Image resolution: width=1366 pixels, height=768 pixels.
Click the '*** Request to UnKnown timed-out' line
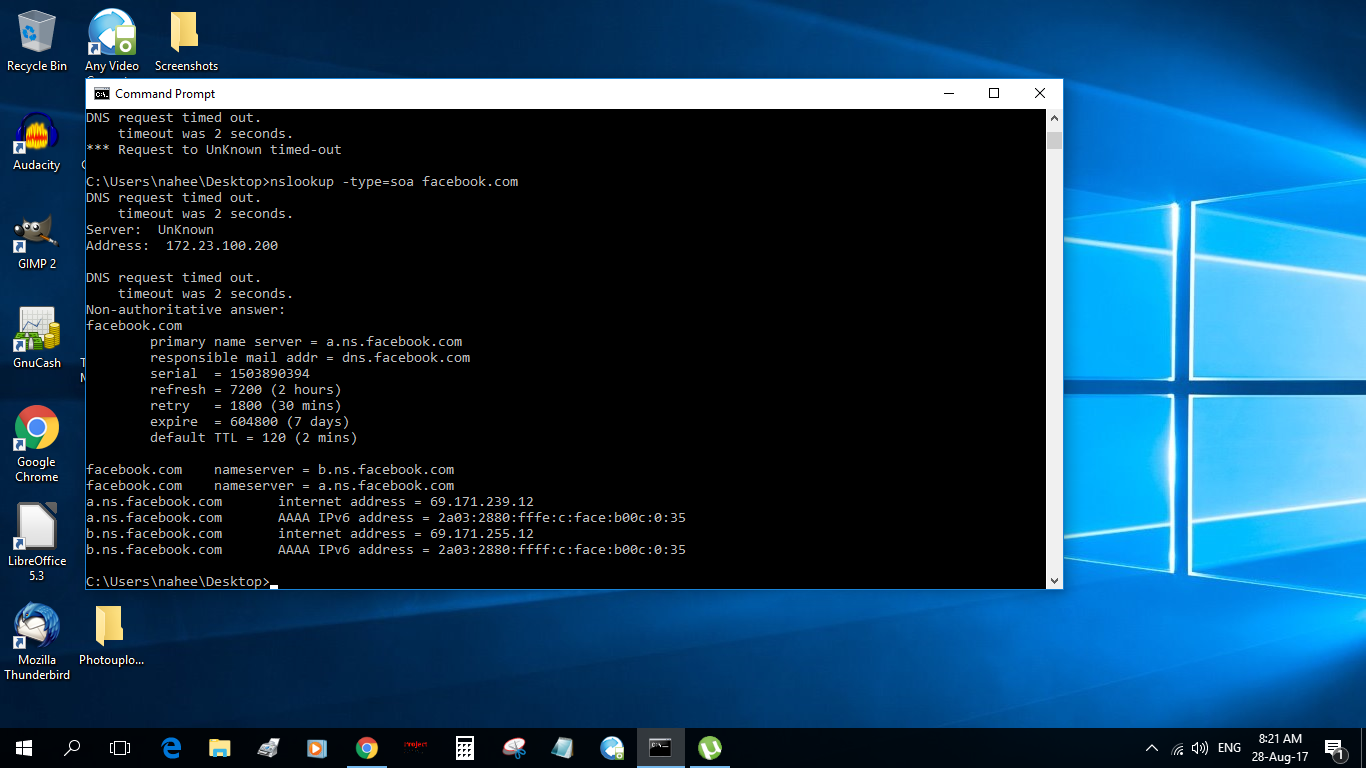pyautogui.click(x=214, y=150)
